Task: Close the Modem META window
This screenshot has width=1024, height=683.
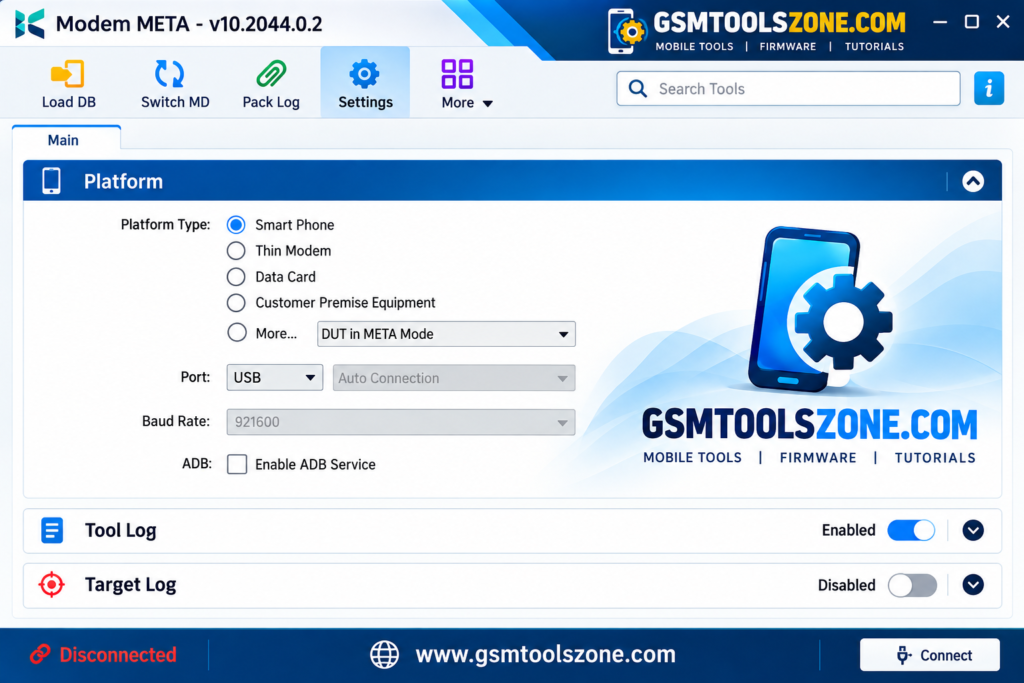Action: coord(1003,22)
